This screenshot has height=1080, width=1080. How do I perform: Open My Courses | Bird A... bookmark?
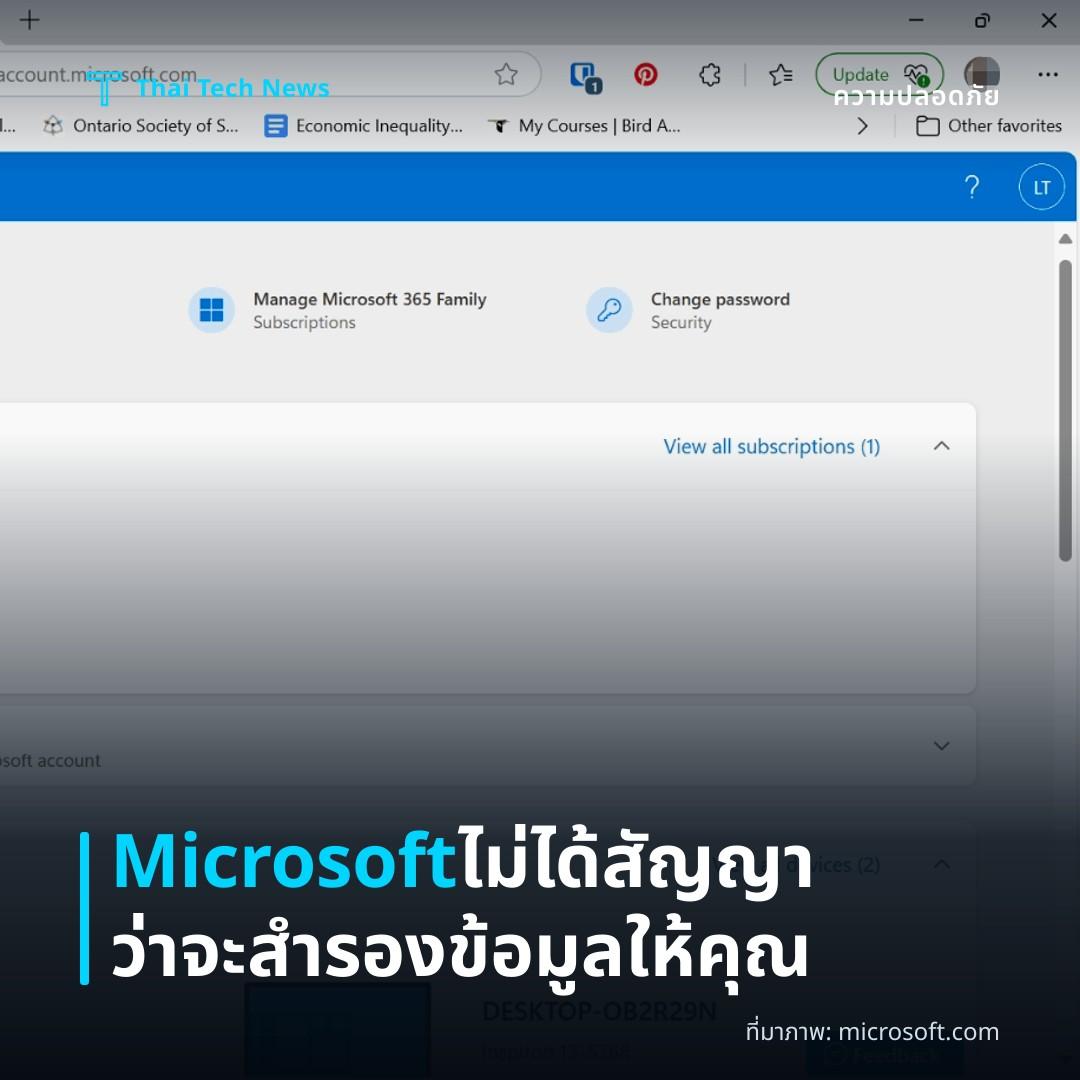(x=584, y=126)
